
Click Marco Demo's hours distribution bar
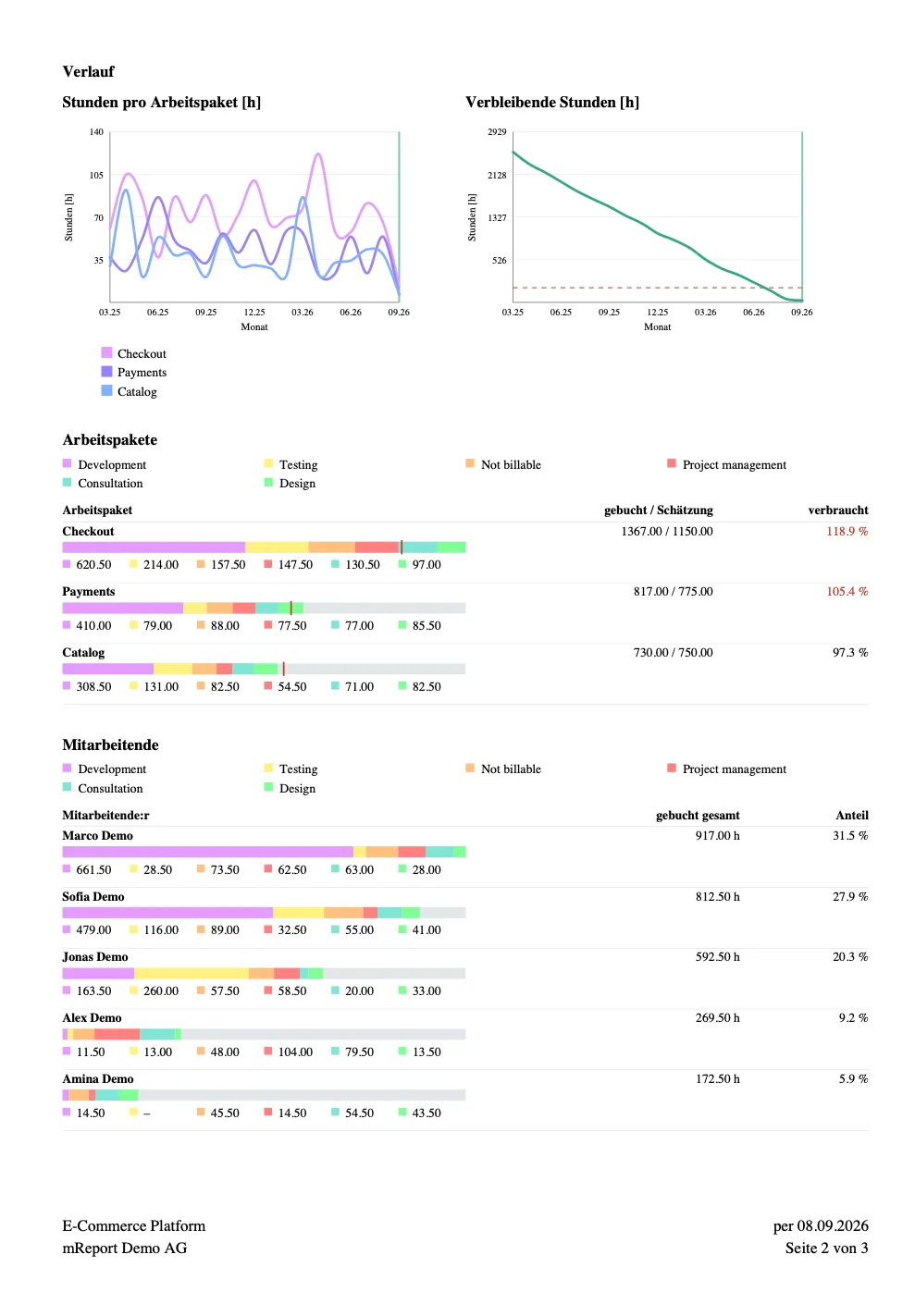click(x=264, y=852)
